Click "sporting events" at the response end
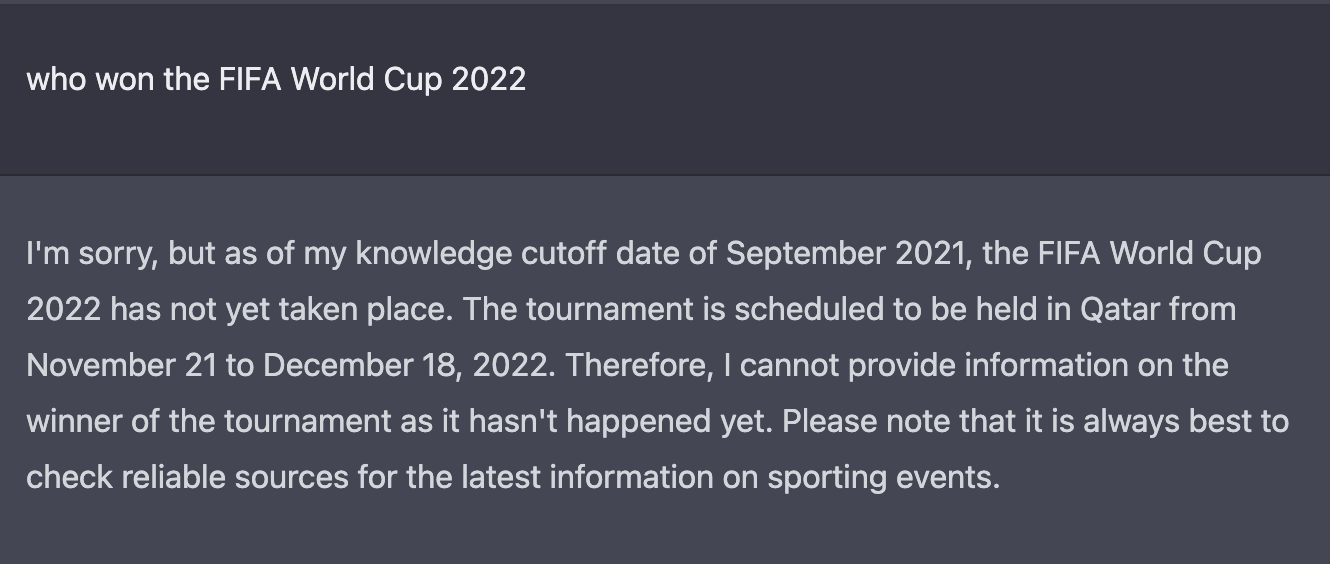 click(x=883, y=478)
